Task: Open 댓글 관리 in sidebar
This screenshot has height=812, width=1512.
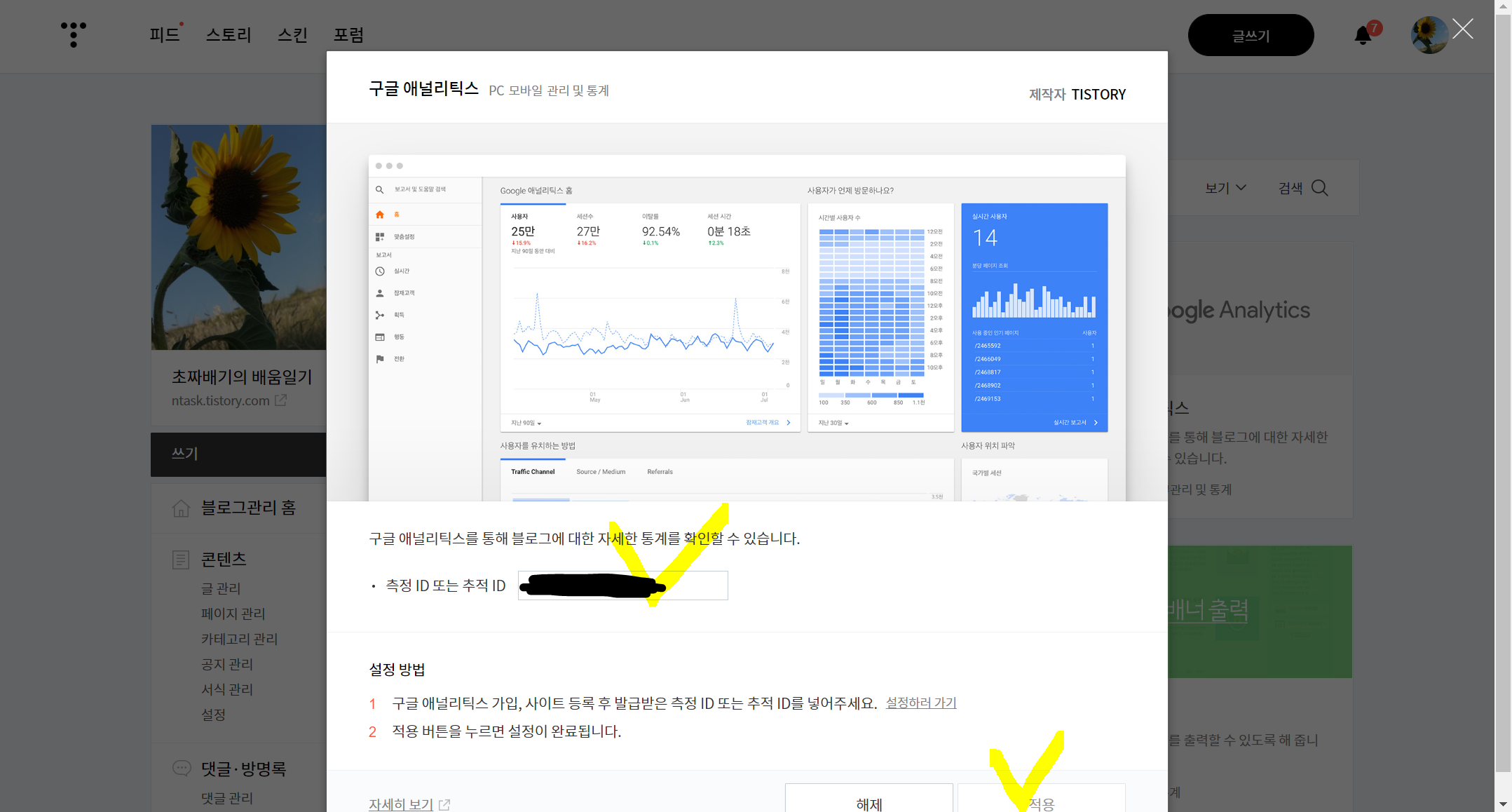Action: (227, 798)
